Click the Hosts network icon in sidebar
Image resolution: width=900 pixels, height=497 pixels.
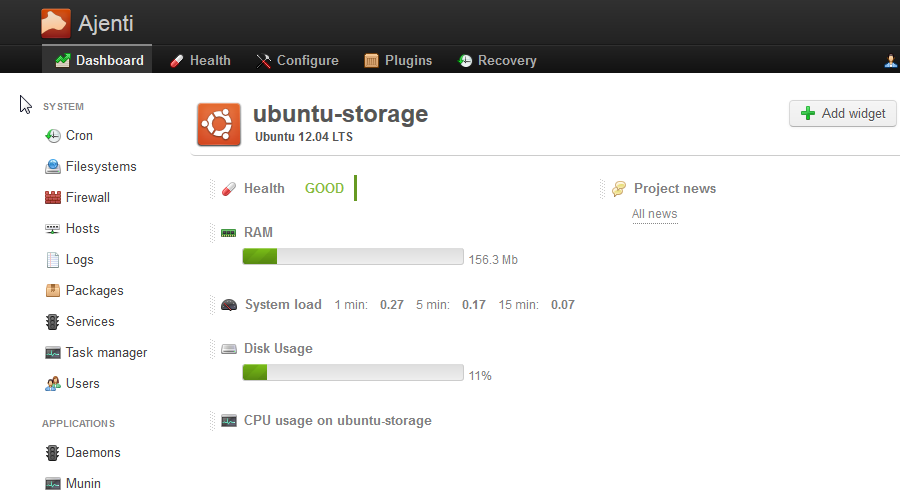pos(52,229)
